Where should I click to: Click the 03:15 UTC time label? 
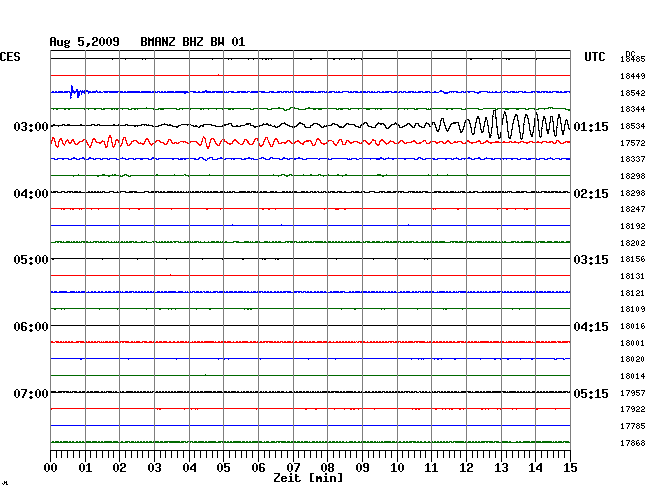[591, 260]
